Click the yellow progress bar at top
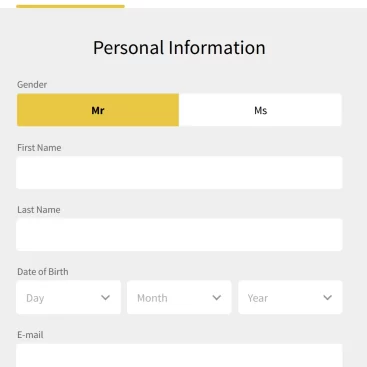Viewport: 367px width, 367px height. click(x=70, y=6)
